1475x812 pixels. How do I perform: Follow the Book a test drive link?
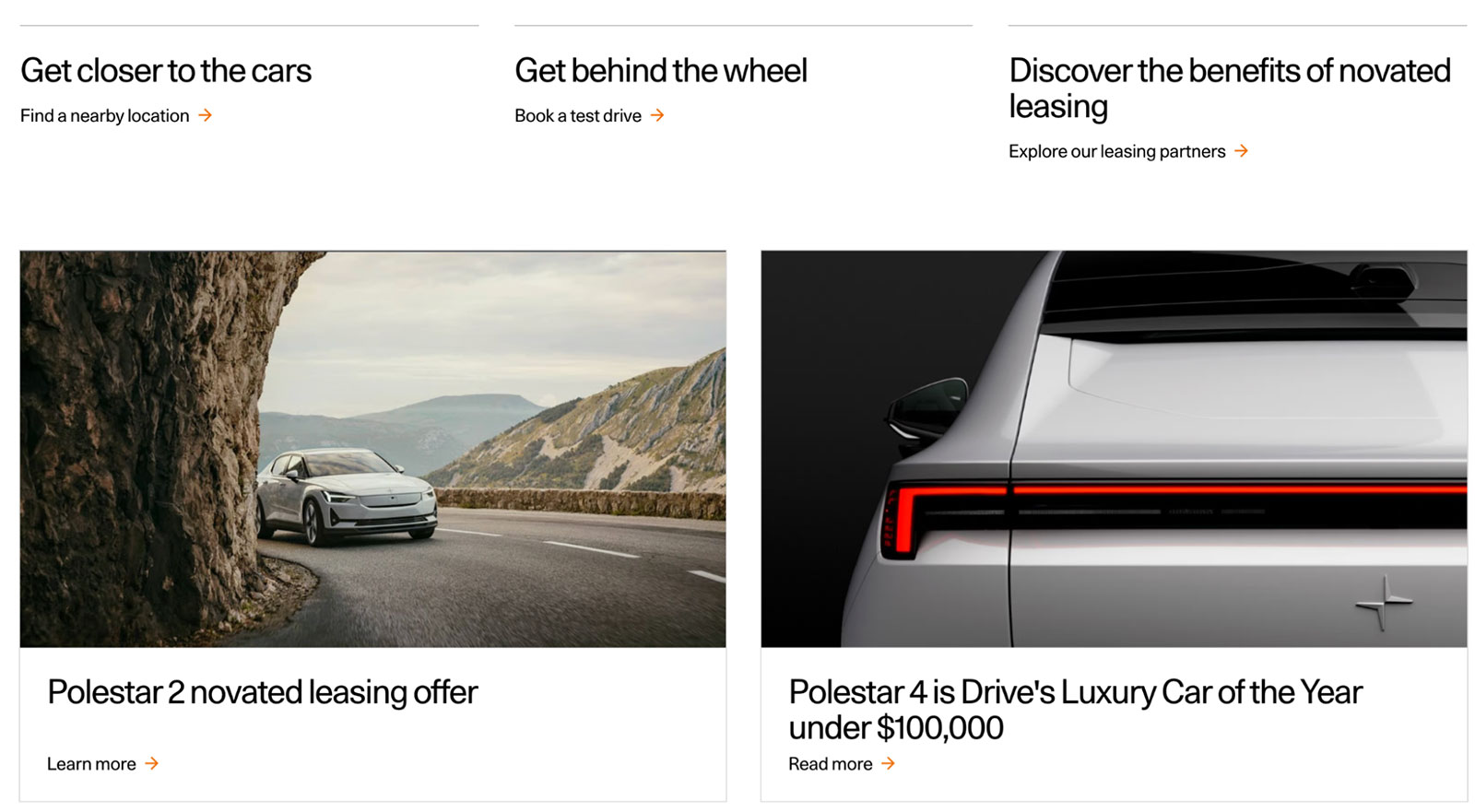pyautogui.click(x=578, y=115)
